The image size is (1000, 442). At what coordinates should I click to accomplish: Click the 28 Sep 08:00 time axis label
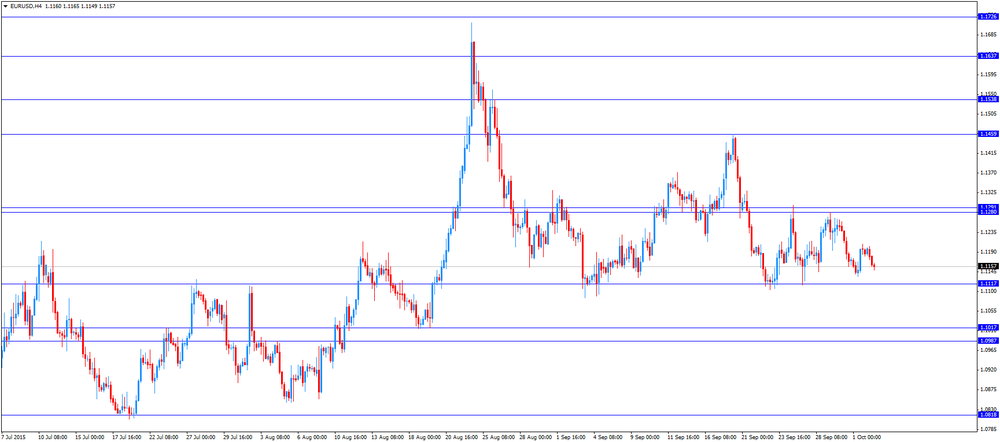pos(832,438)
